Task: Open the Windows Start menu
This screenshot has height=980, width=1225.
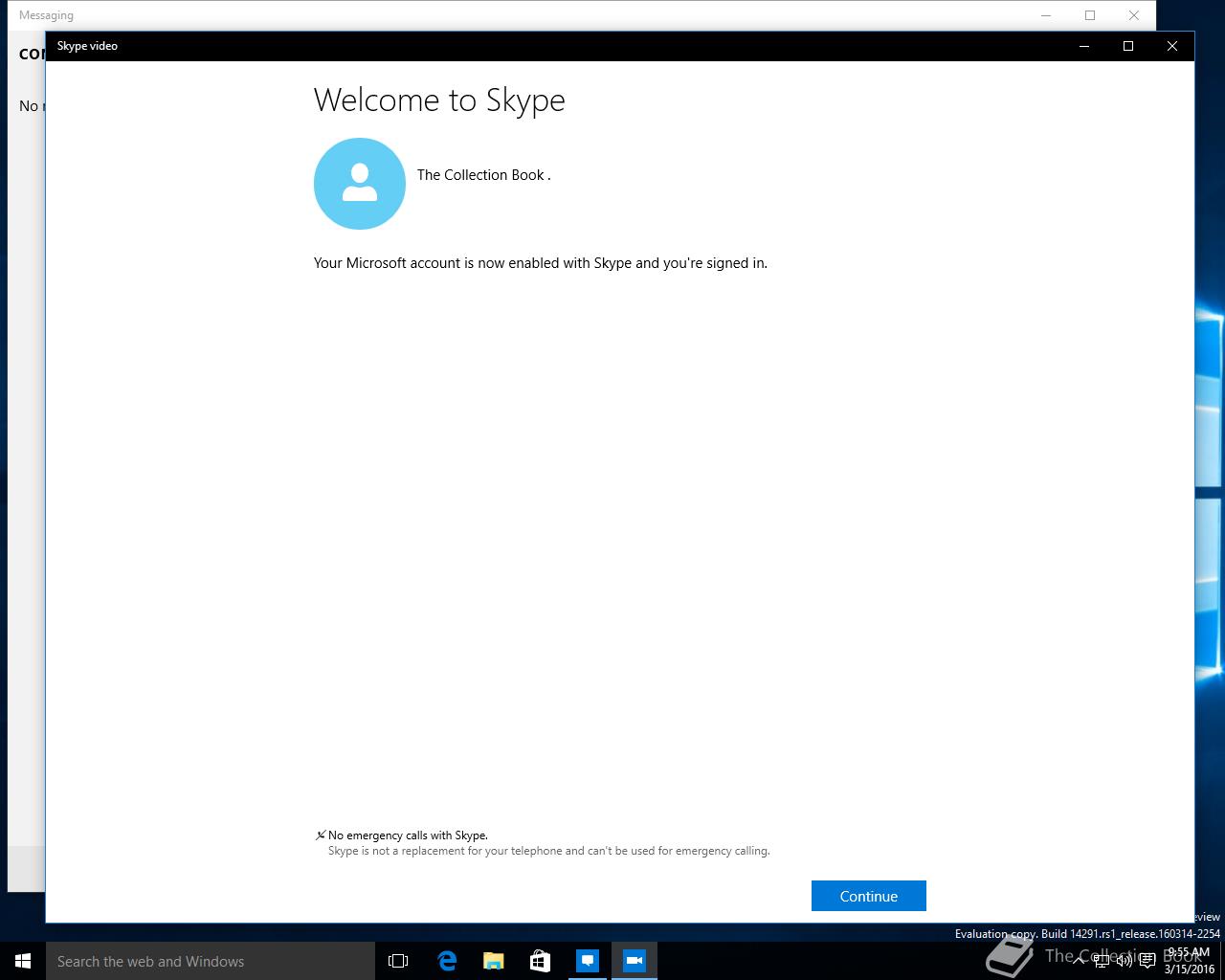Action: click(x=23, y=961)
